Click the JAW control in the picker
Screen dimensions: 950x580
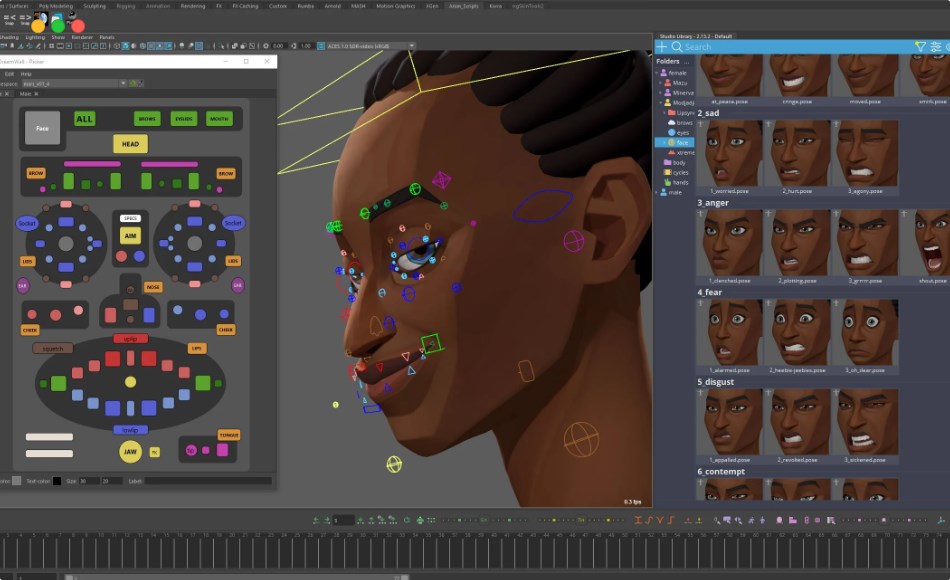pos(130,451)
